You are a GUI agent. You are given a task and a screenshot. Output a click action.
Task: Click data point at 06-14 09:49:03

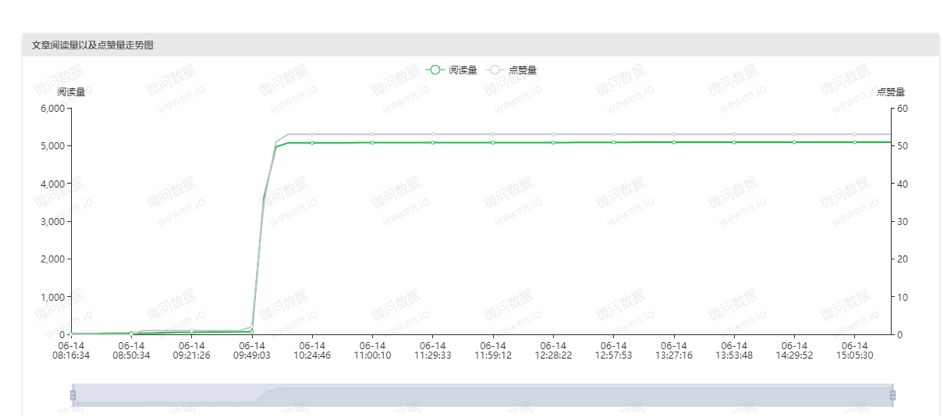click(252, 331)
